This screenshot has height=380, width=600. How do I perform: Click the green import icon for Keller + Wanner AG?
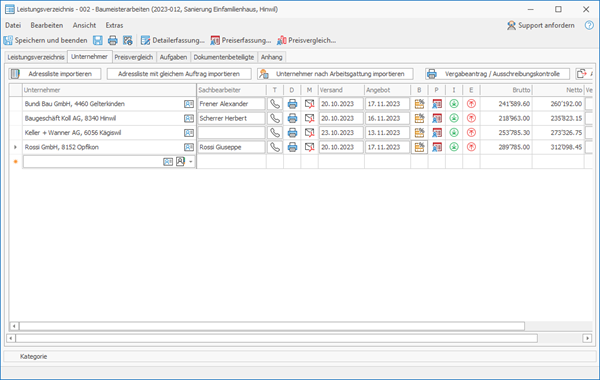pyautogui.click(x=454, y=133)
